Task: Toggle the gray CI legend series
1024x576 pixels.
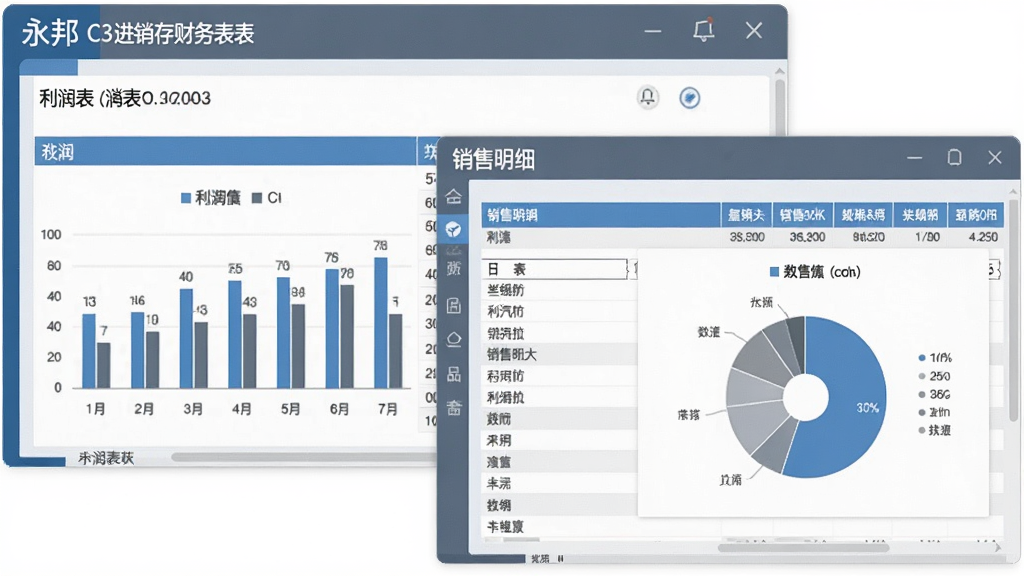Action: coord(267,198)
